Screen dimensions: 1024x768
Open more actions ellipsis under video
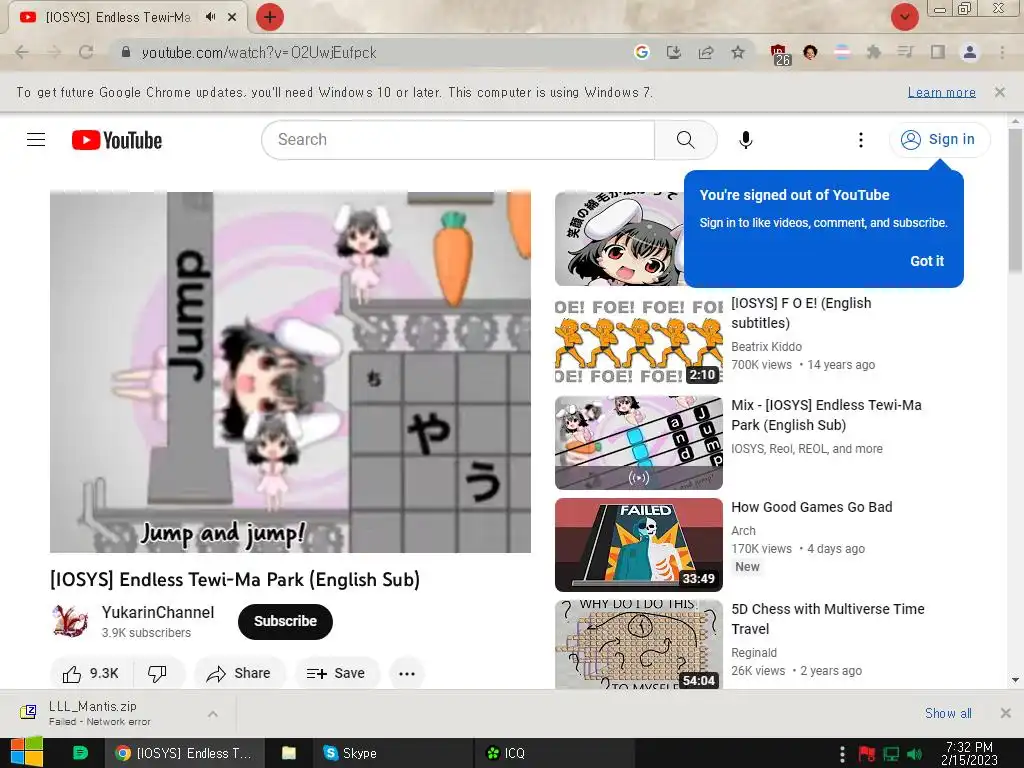(407, 673)
